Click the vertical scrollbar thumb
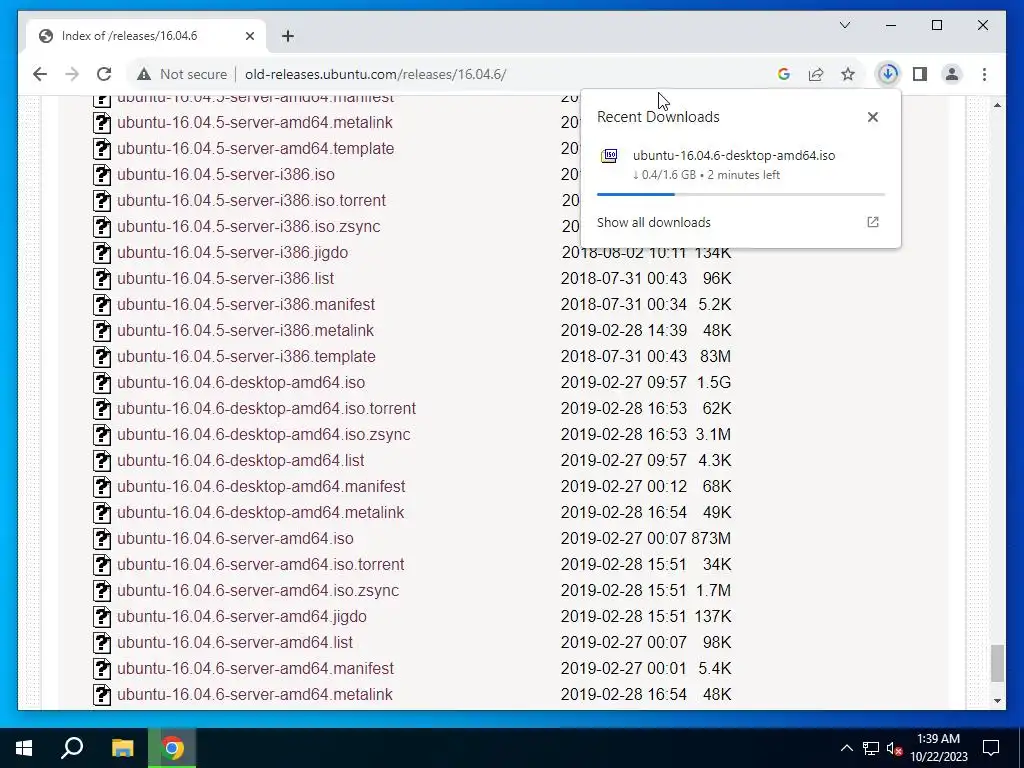Image resolution: width=1024 pixels, height=768 pixels. pos(997,664)
